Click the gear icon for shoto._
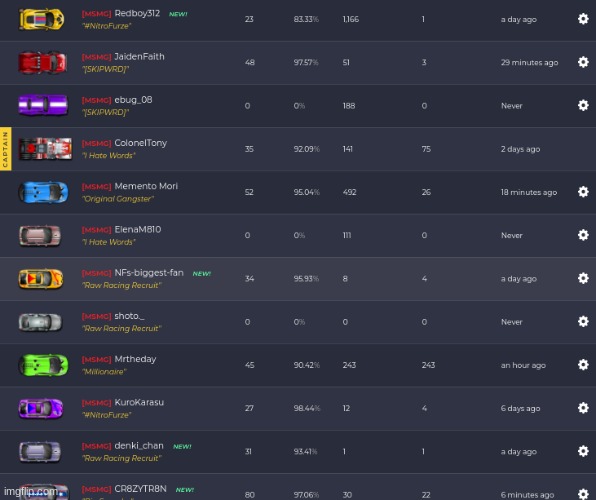The height and width of the screenshot is (500, 596). pyautogui.click(x=583, y=321)
